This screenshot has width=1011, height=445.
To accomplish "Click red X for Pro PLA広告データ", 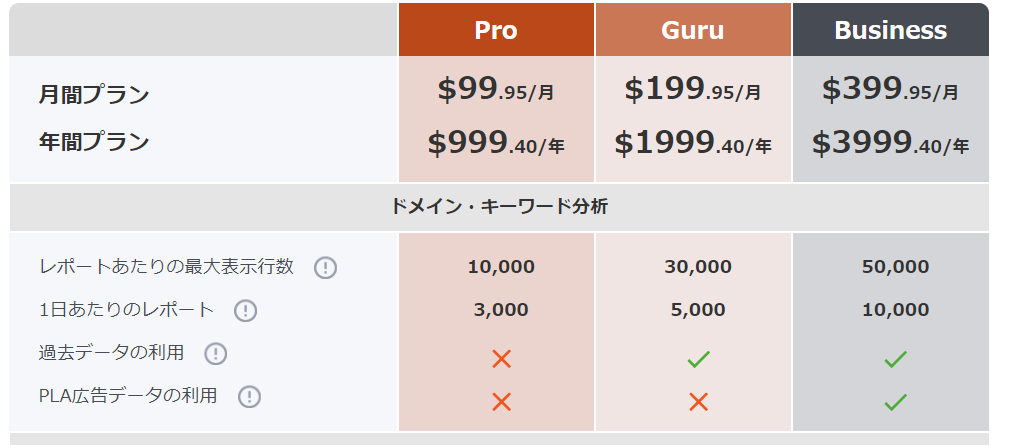I will [501, 402].
